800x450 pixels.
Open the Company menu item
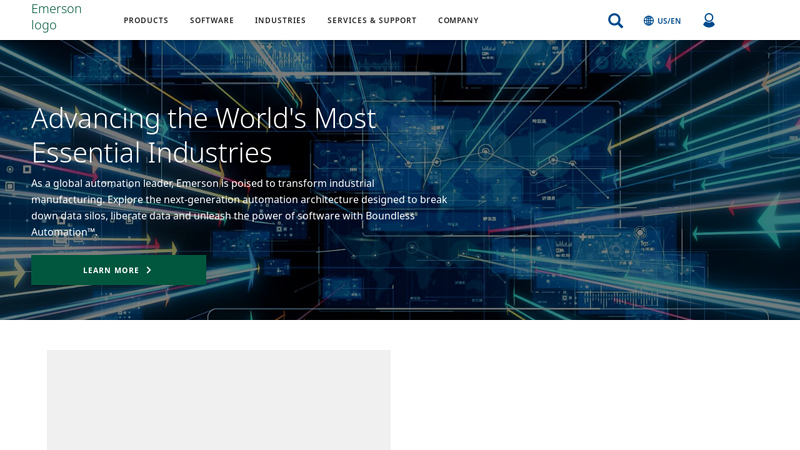coord(458,20)
